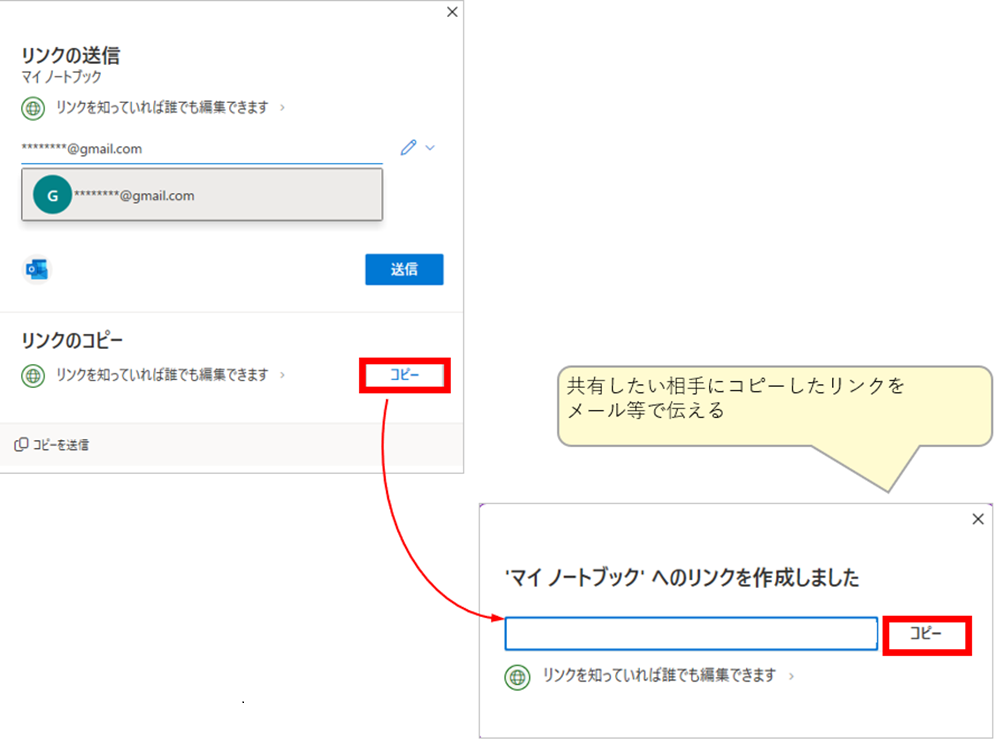The image size is (1000, 742).
Task: Click the copy icon beside コピーを送信
Action: click(21, 445)
